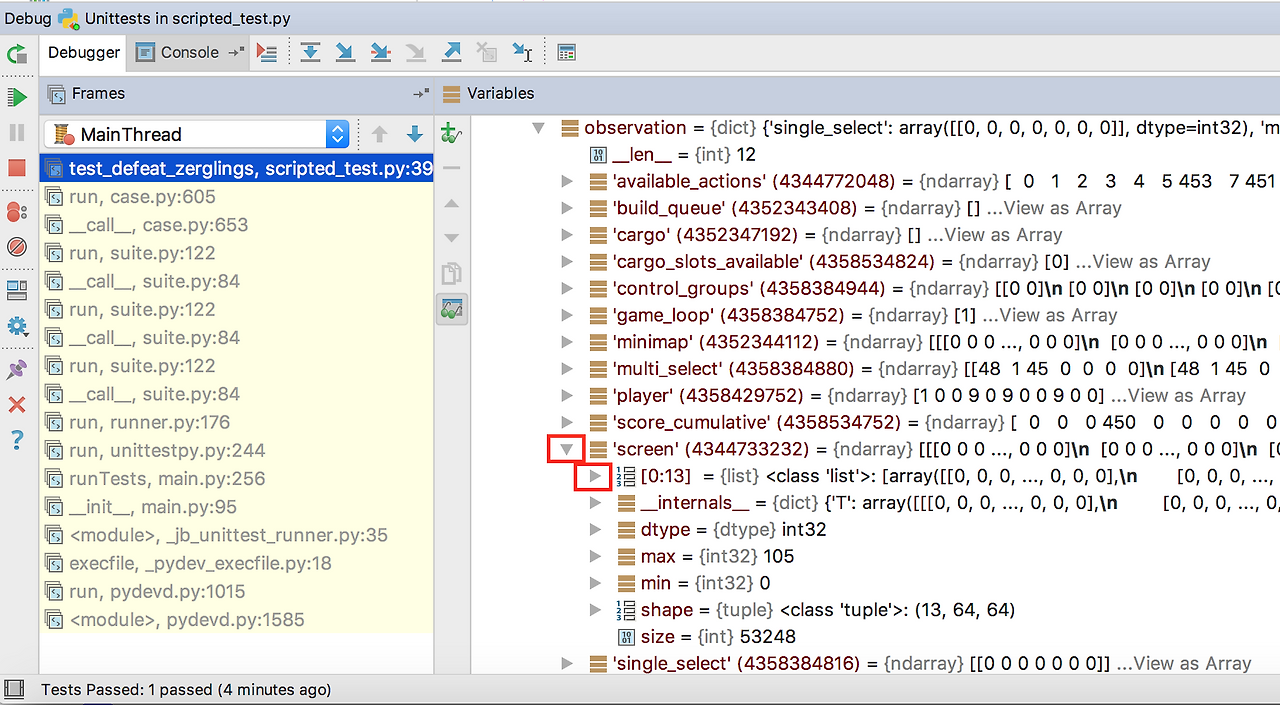Click Step Into My Code button
The image size is (1280, 705).
380,53
